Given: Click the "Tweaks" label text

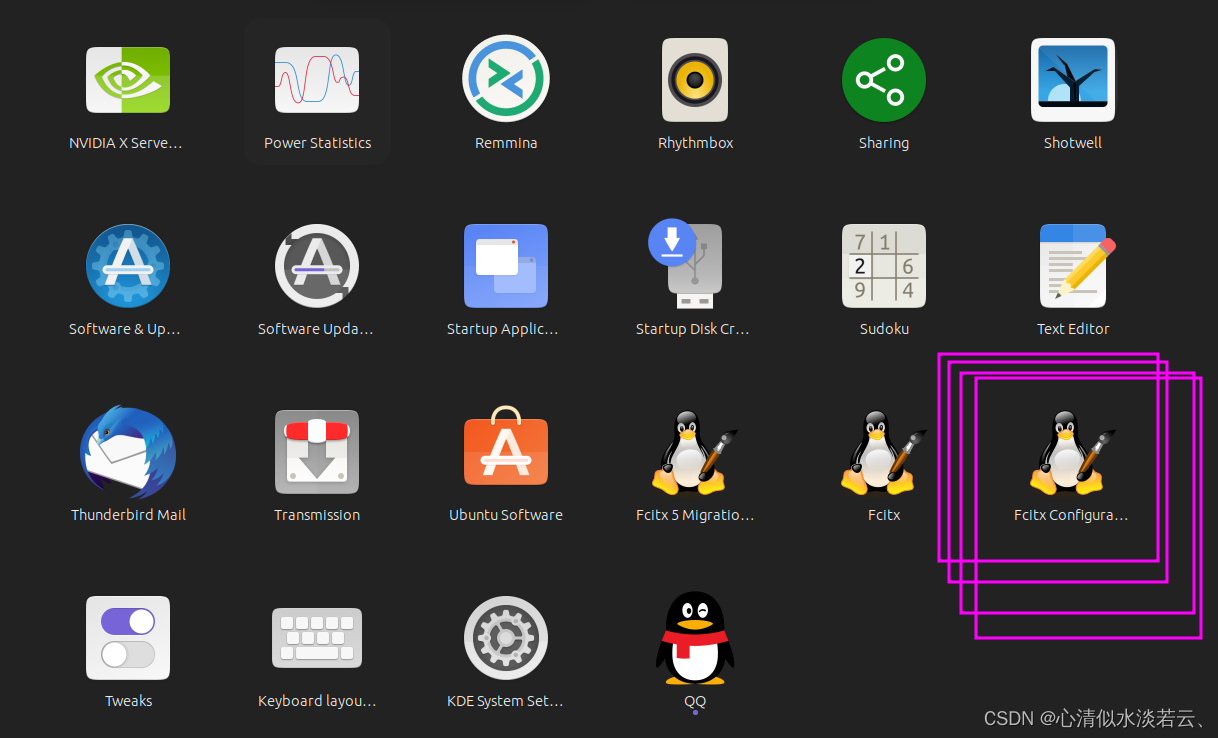Looking at the screenshot, I should [x=128, y=701].
